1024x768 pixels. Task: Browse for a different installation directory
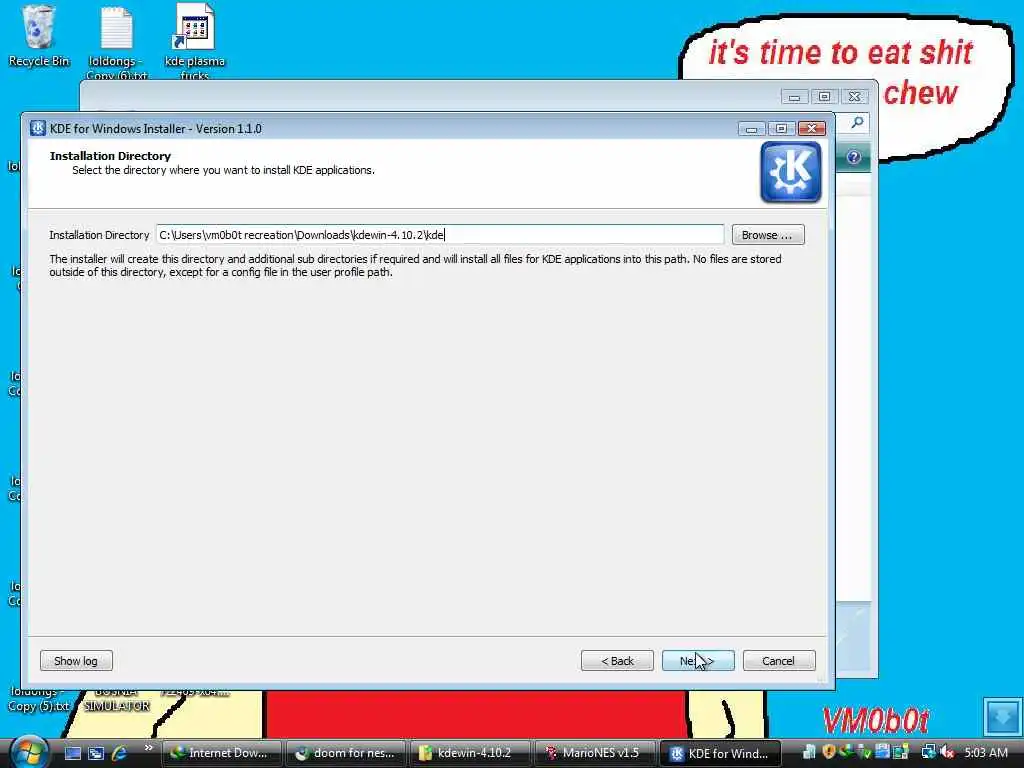(767, 234)
